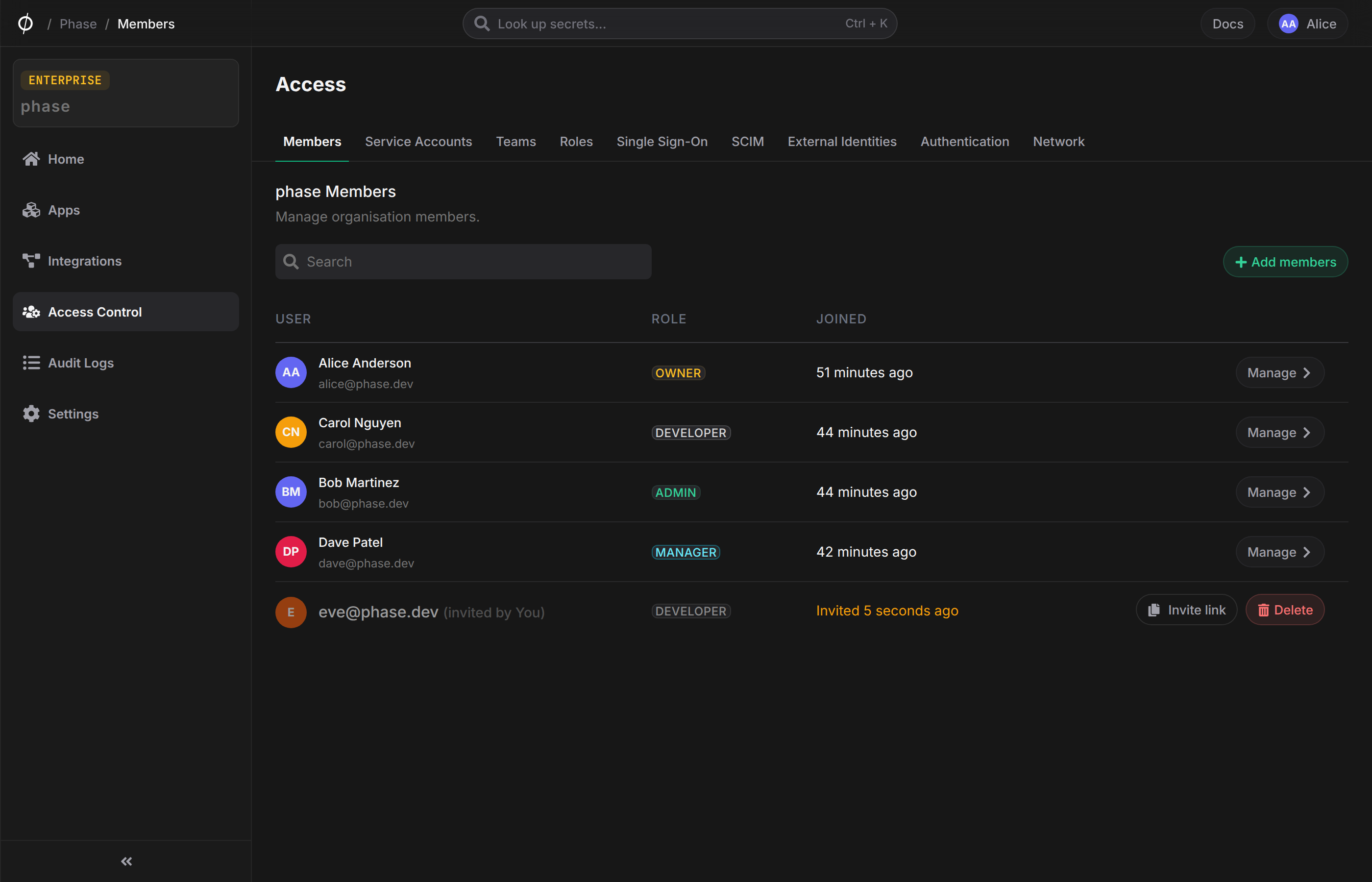Open Apps in the sidebar
Image resolution: width=1372 pixels, height=882 pixels.
coord(125,210)
